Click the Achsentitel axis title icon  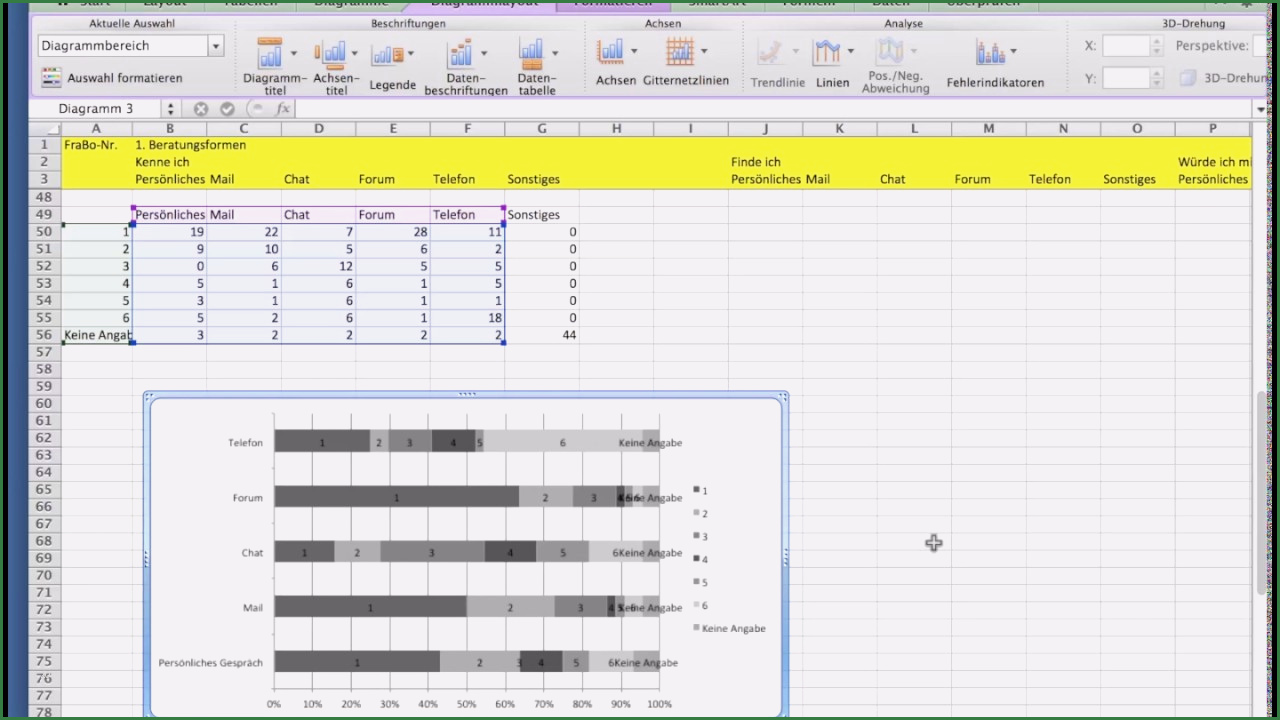(x=330, y=54)
